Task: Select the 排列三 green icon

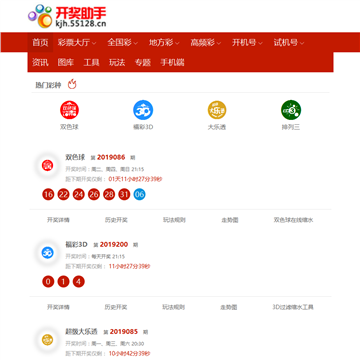Action: tap(291, 110)
